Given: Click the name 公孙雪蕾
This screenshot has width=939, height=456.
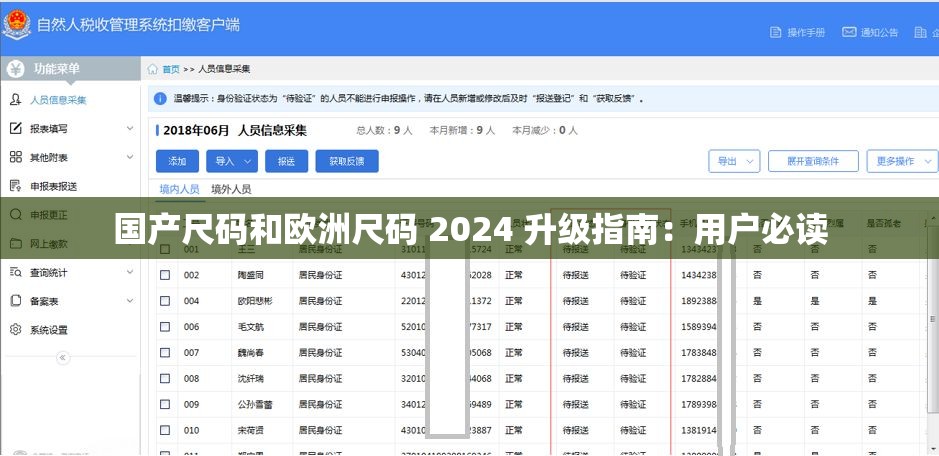Looking at the screenshot, I should (x=255, y=405).
